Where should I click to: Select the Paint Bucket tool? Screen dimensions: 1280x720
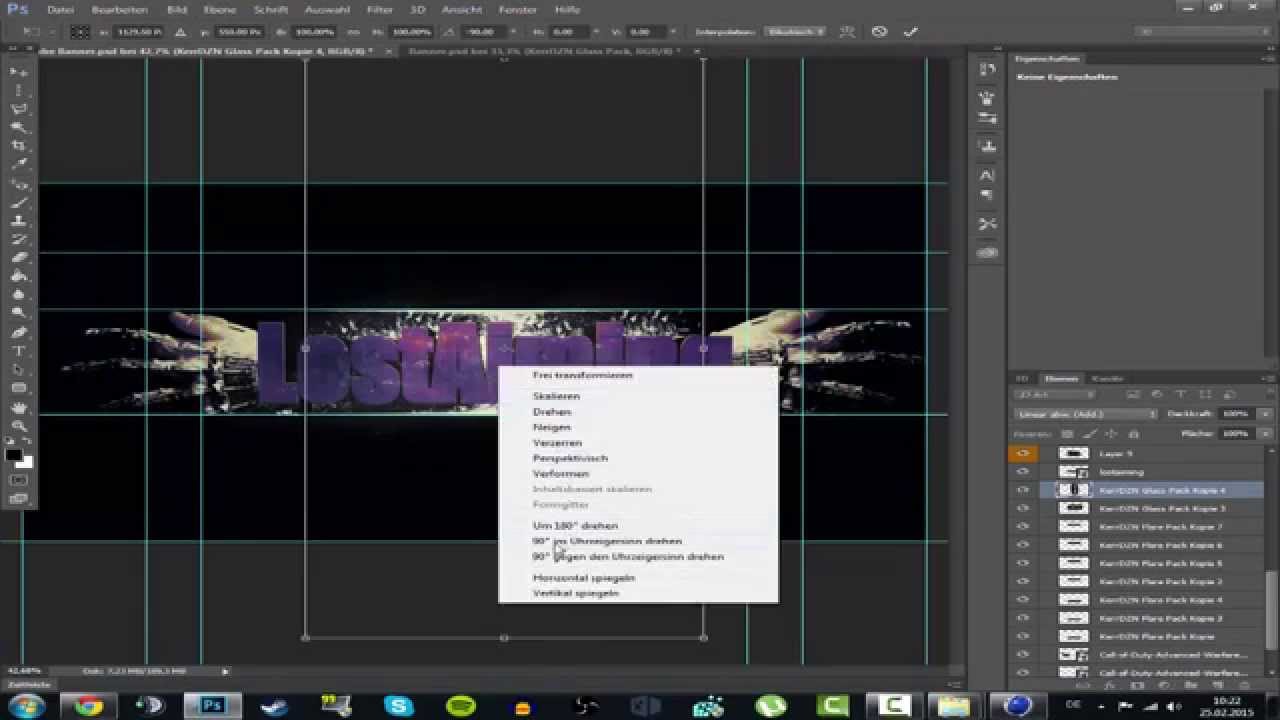click(x=19, y=277)
